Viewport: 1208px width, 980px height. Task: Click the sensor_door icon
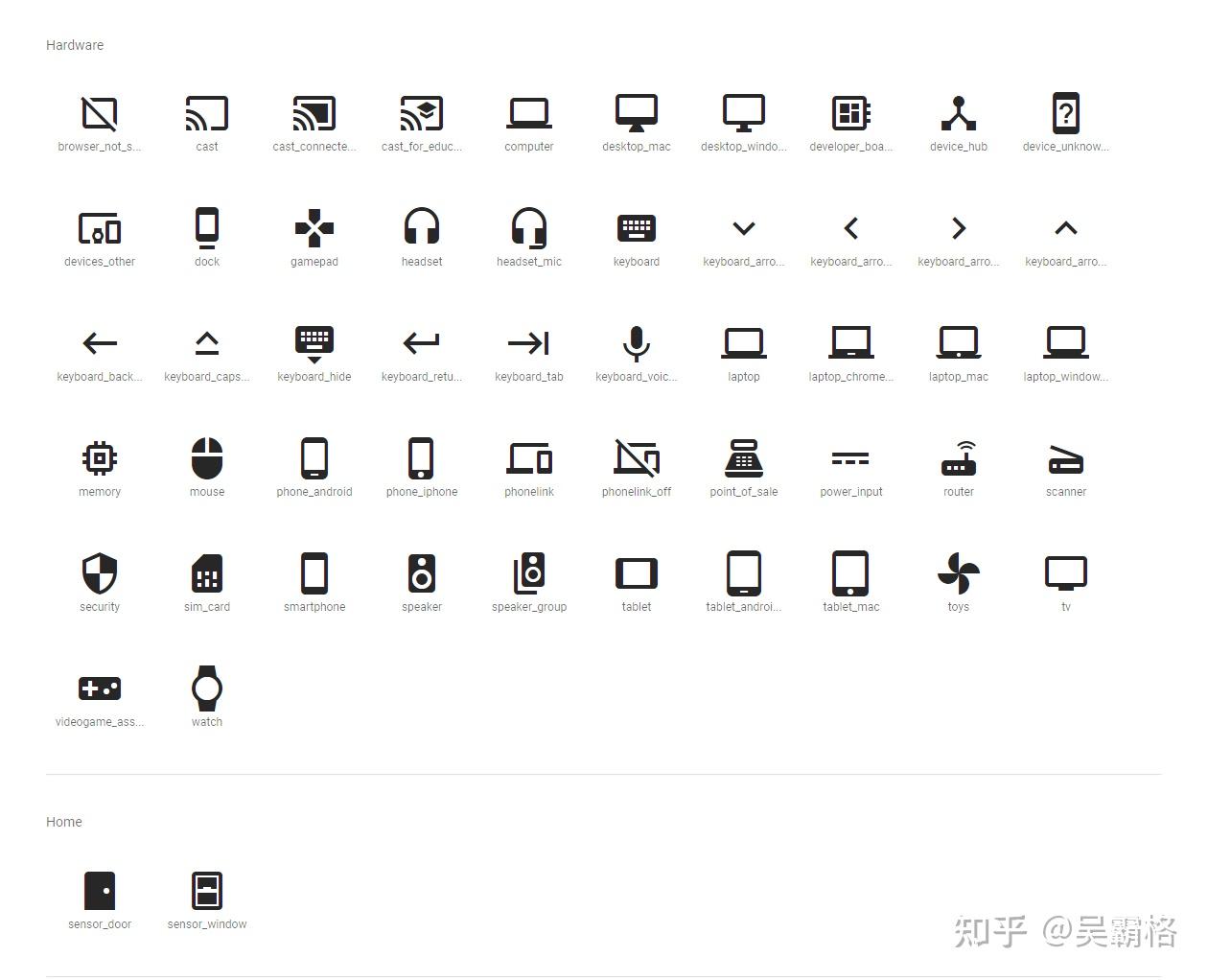coord(100,890)
